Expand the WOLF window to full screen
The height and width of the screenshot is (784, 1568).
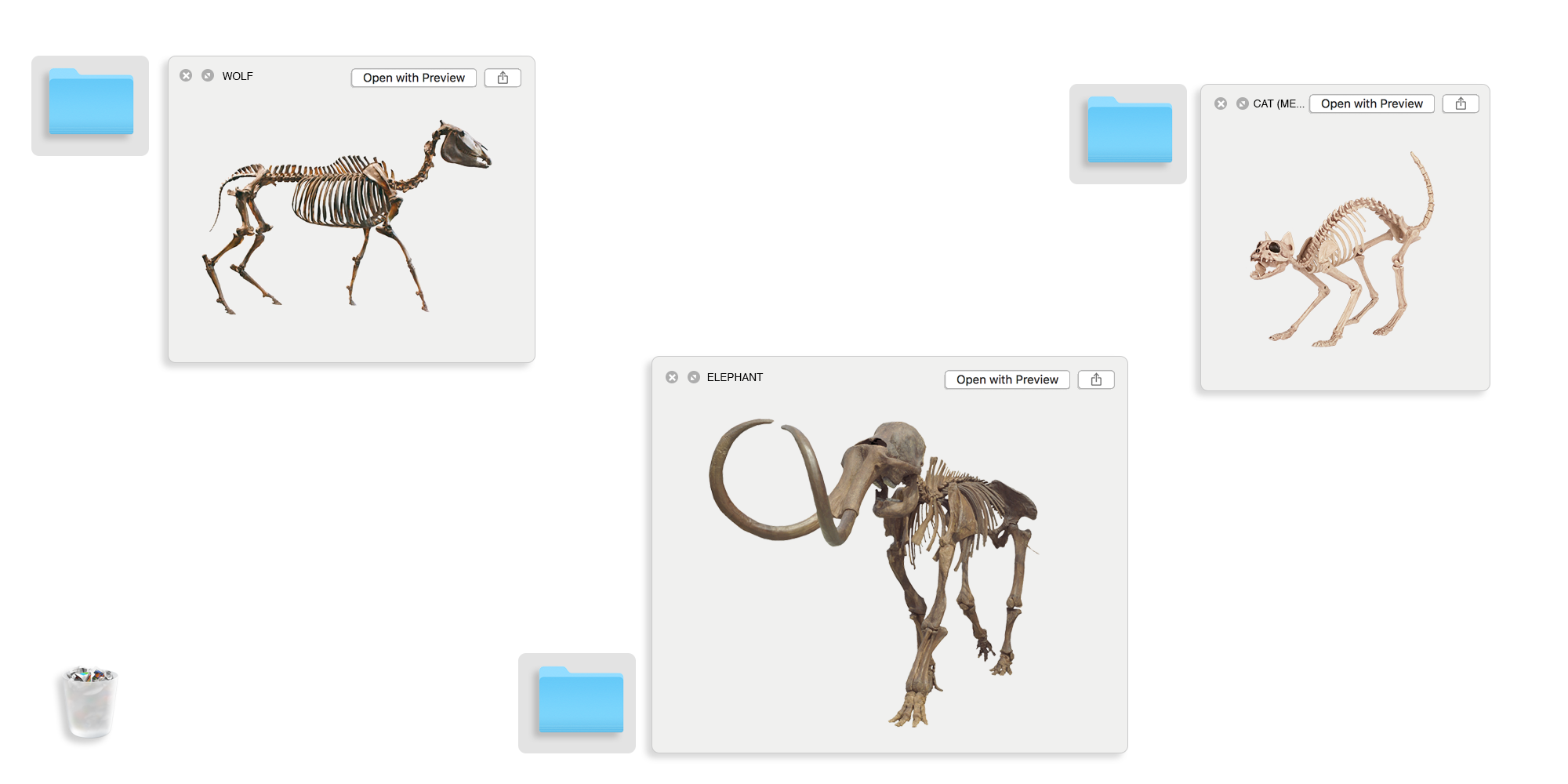click(x=208, y=75)
